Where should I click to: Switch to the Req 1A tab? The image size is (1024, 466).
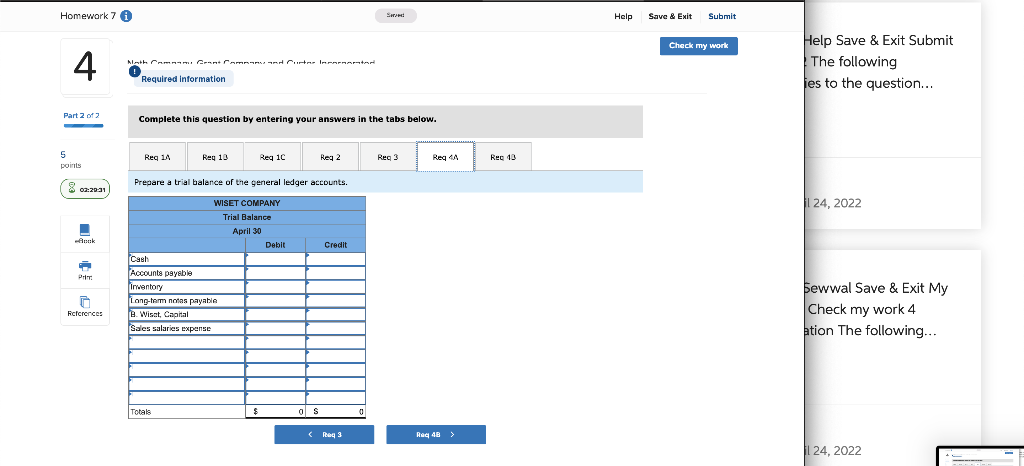point(157,157)
